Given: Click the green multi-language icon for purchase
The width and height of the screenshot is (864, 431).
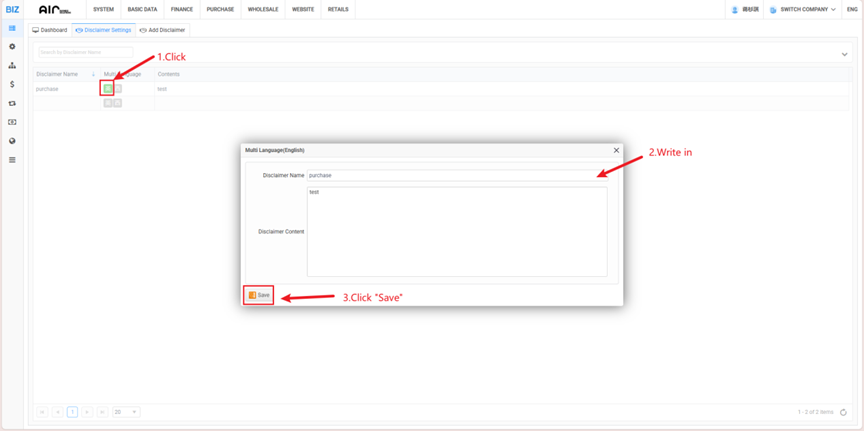Looking at the screenshot, I should coord(108,89).
